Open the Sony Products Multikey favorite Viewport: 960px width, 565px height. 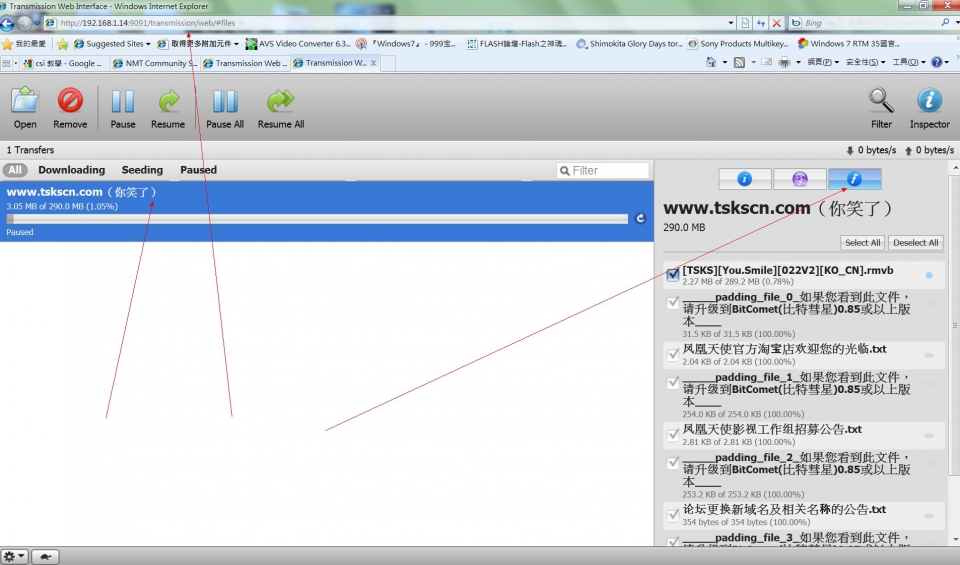pyautogui.click(x=738, y=44)
